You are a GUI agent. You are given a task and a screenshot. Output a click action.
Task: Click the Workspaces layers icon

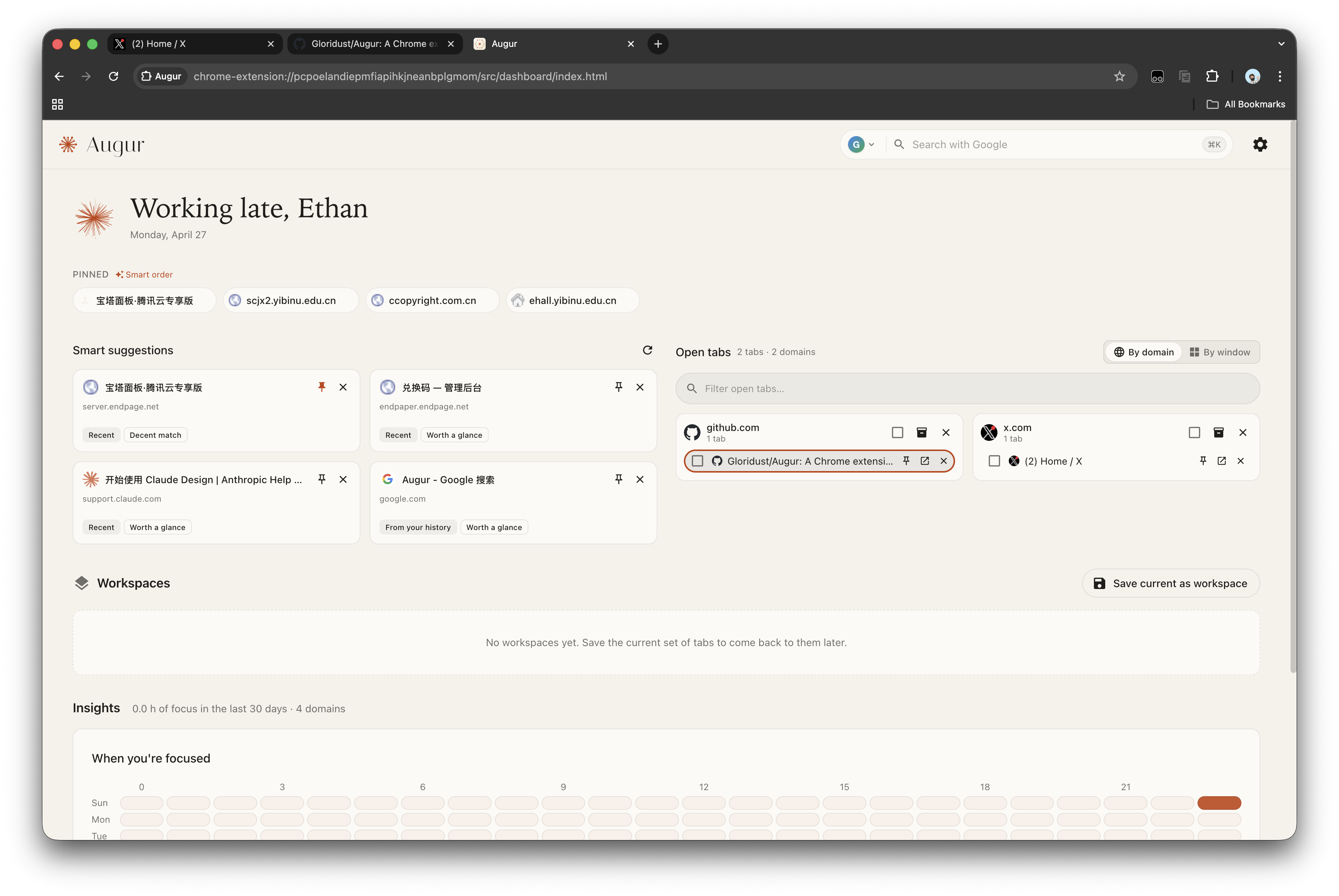point(81,583)
